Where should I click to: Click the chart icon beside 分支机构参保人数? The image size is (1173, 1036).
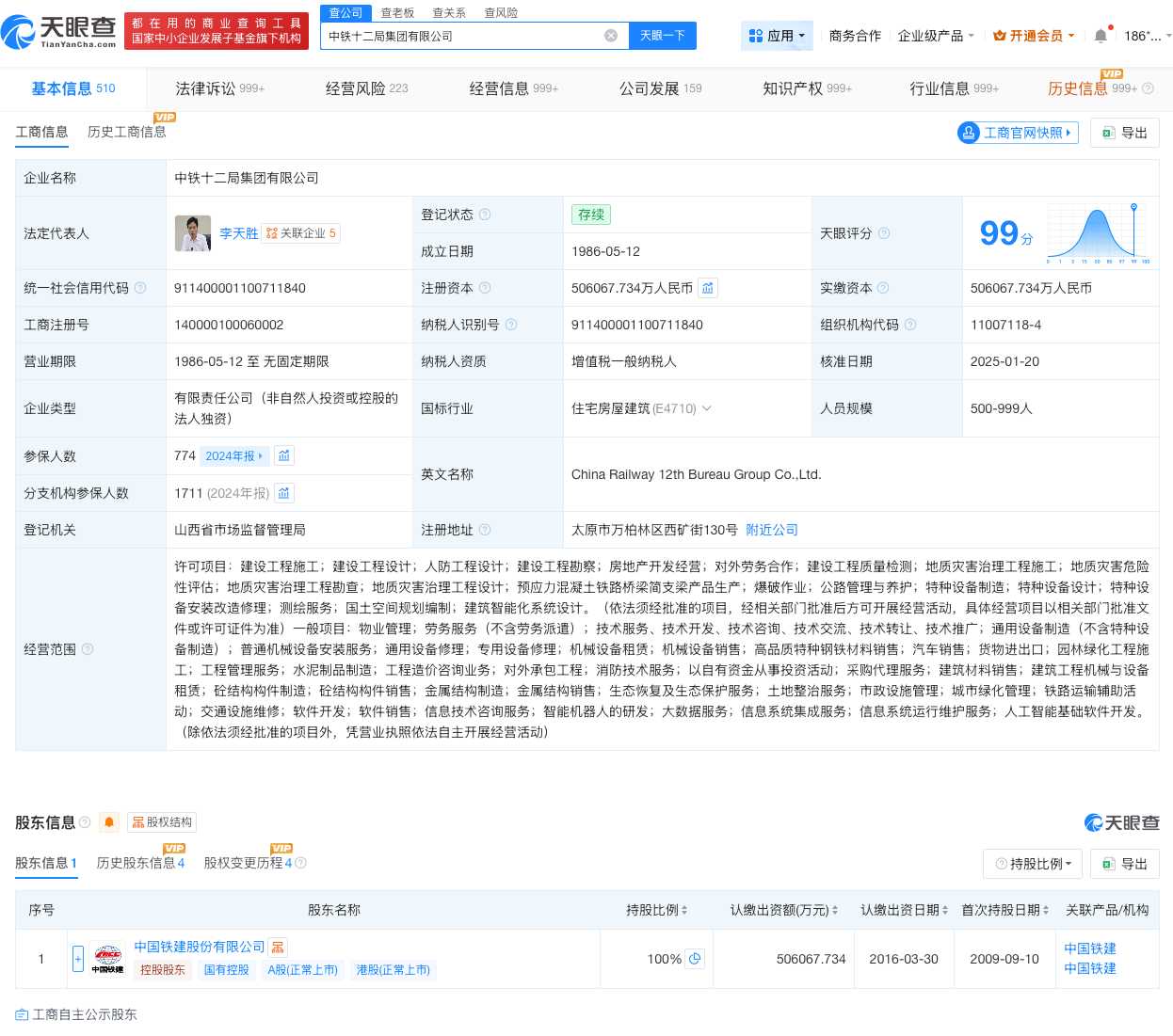click(x=284, y=492)
